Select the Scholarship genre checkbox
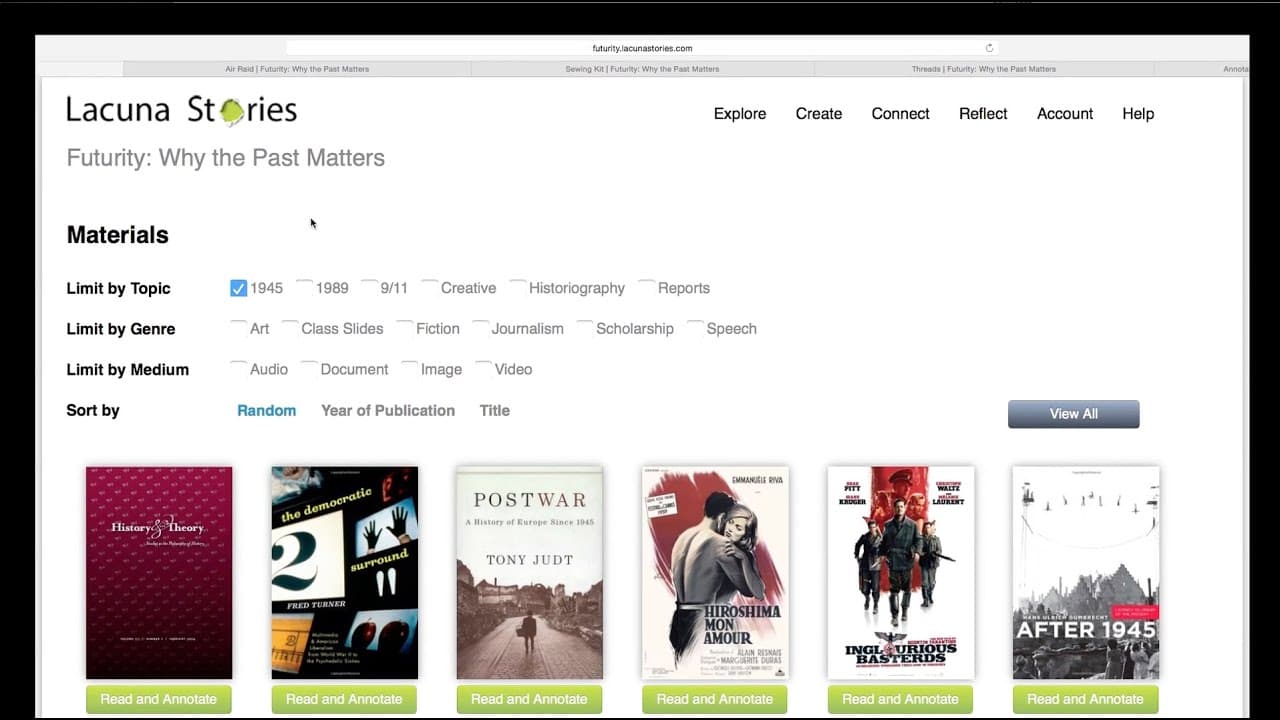This screenshot has height=720, width=1280. [x=585, y=328]
